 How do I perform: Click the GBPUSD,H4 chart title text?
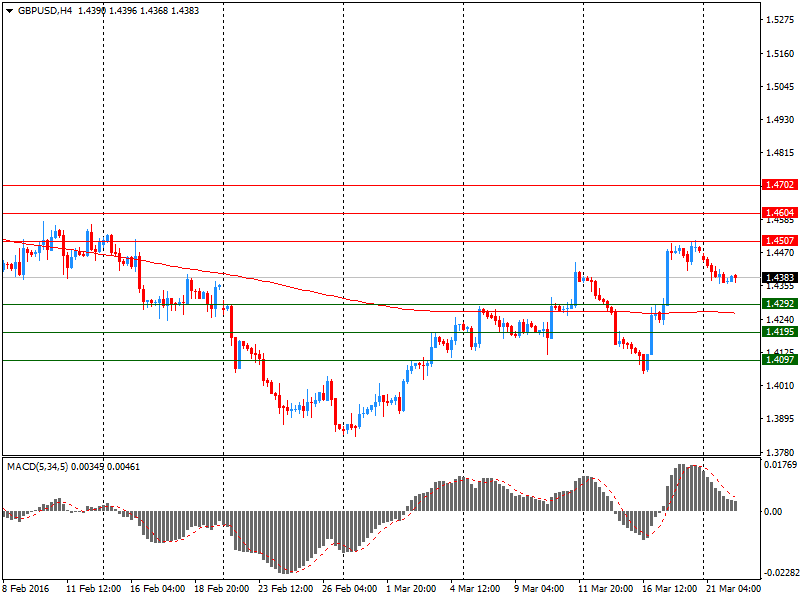[45, 11]
